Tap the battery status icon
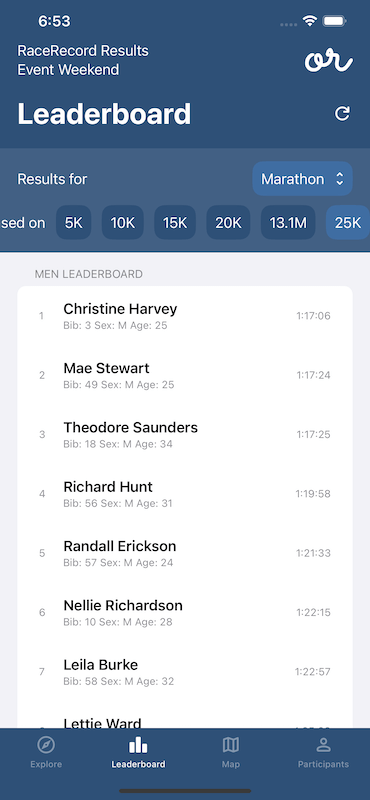The width and height of the screenshot is (370, 800). (335, 21)
